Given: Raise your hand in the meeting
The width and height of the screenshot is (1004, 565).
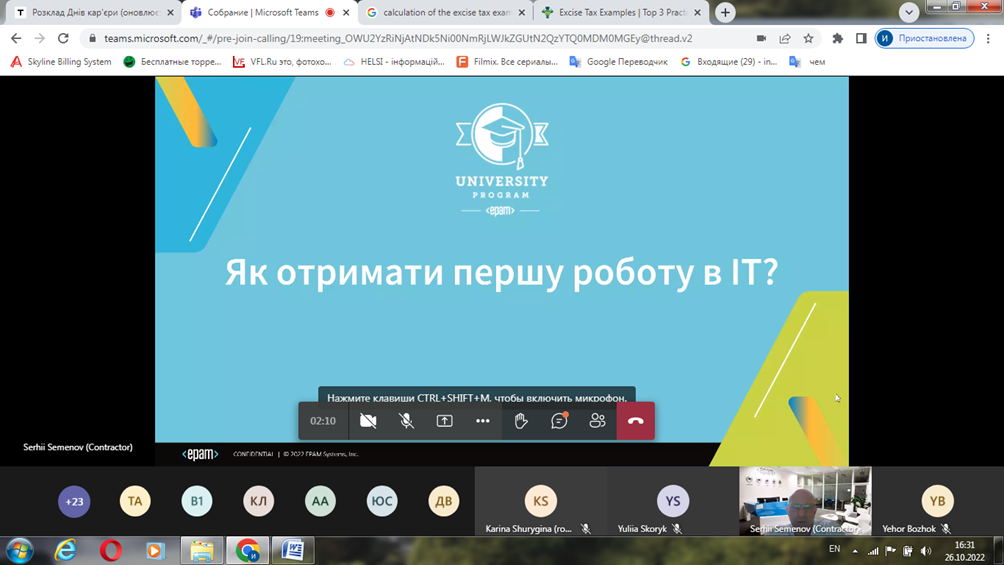Looking at the screenshot, I should click(x=521, y=421).
